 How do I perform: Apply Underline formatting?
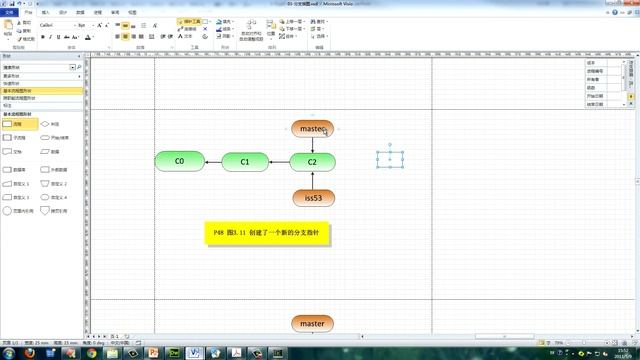pos(58,37)
